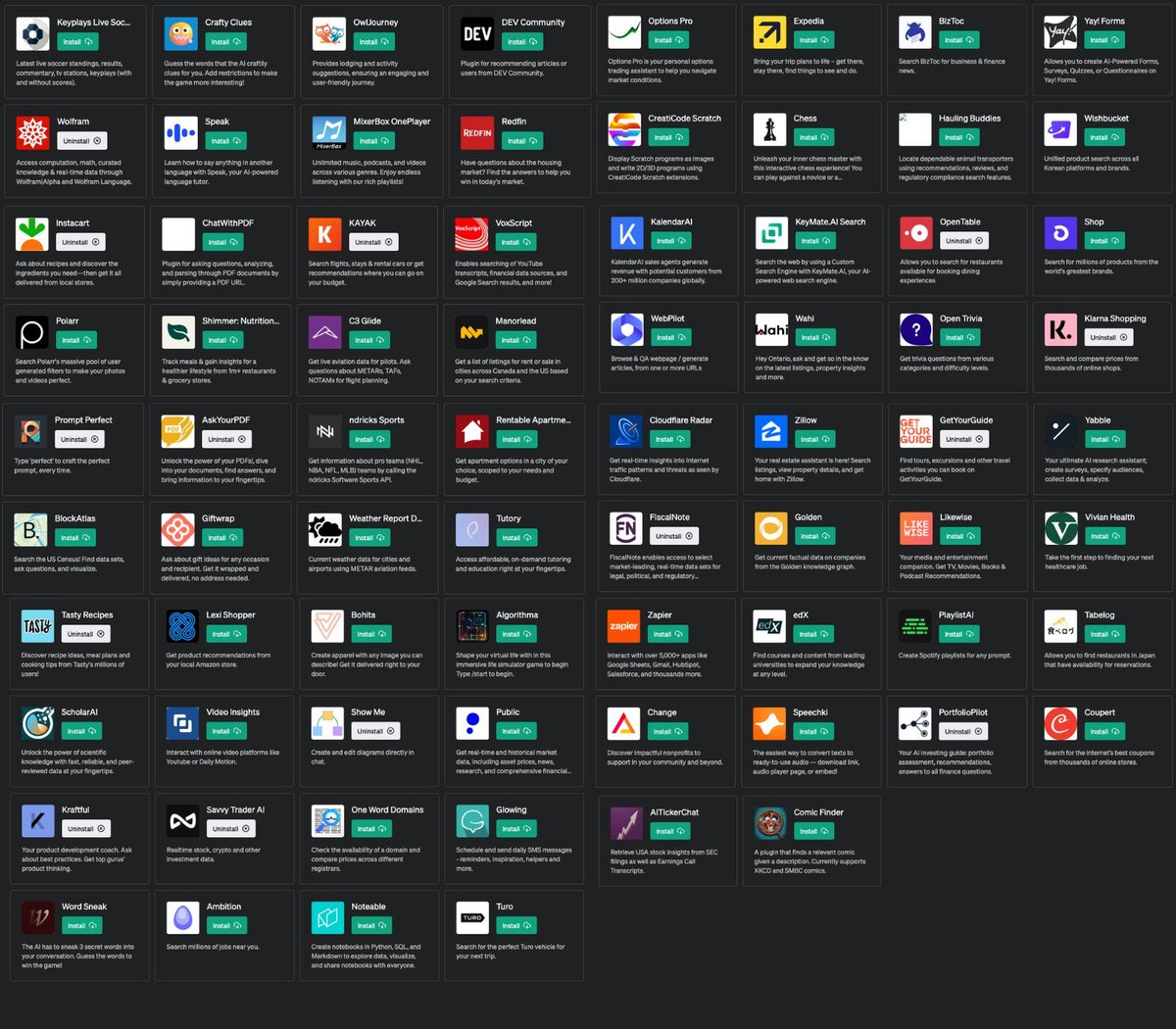Click the Coupert logo icon
The width and height of the screenshot is (1176, 1029).
click(x=1060, y=723)
